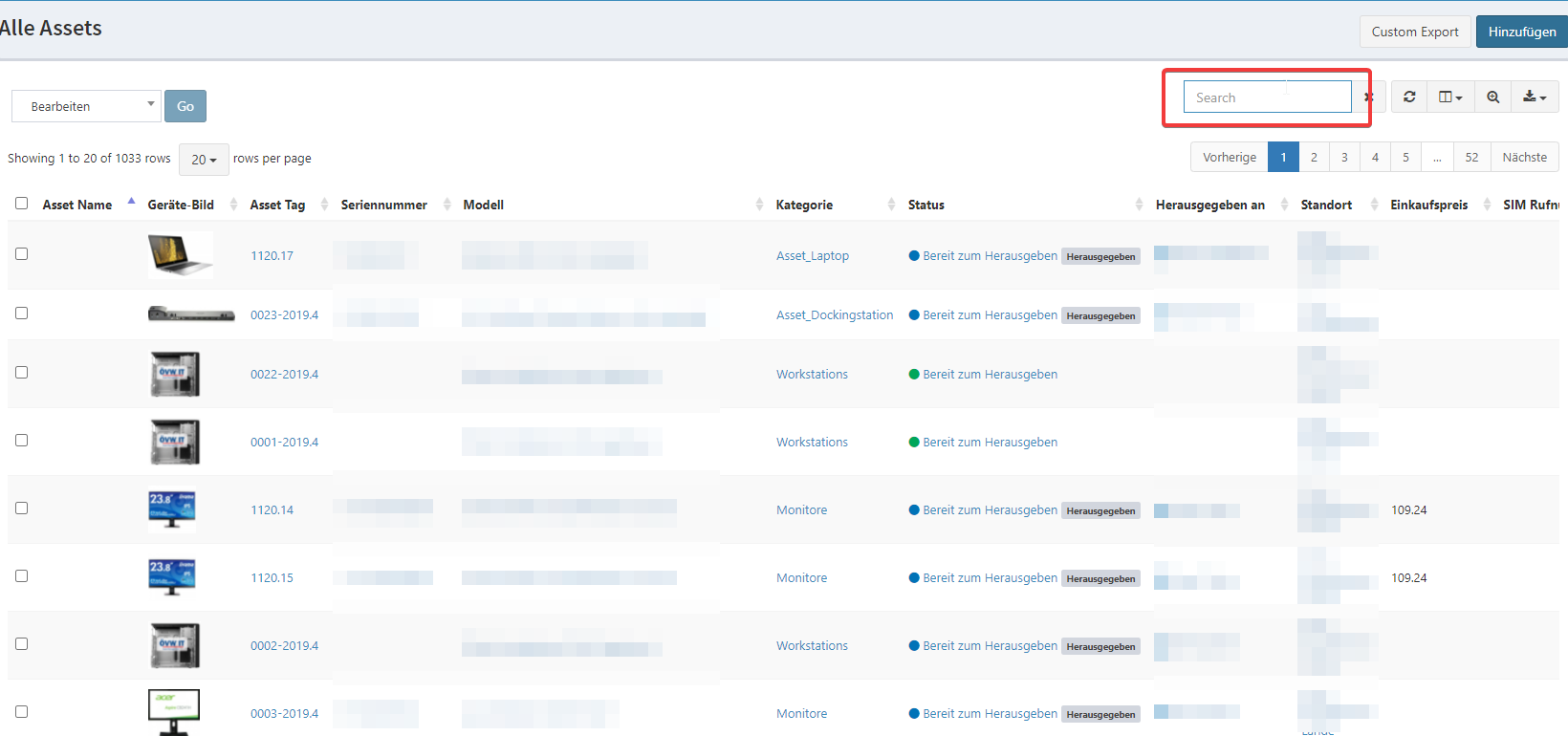This screenshot has width=1568, height=736.
Task: Sort by Asset Tag column arrows
Action: (x=324, y=205)
